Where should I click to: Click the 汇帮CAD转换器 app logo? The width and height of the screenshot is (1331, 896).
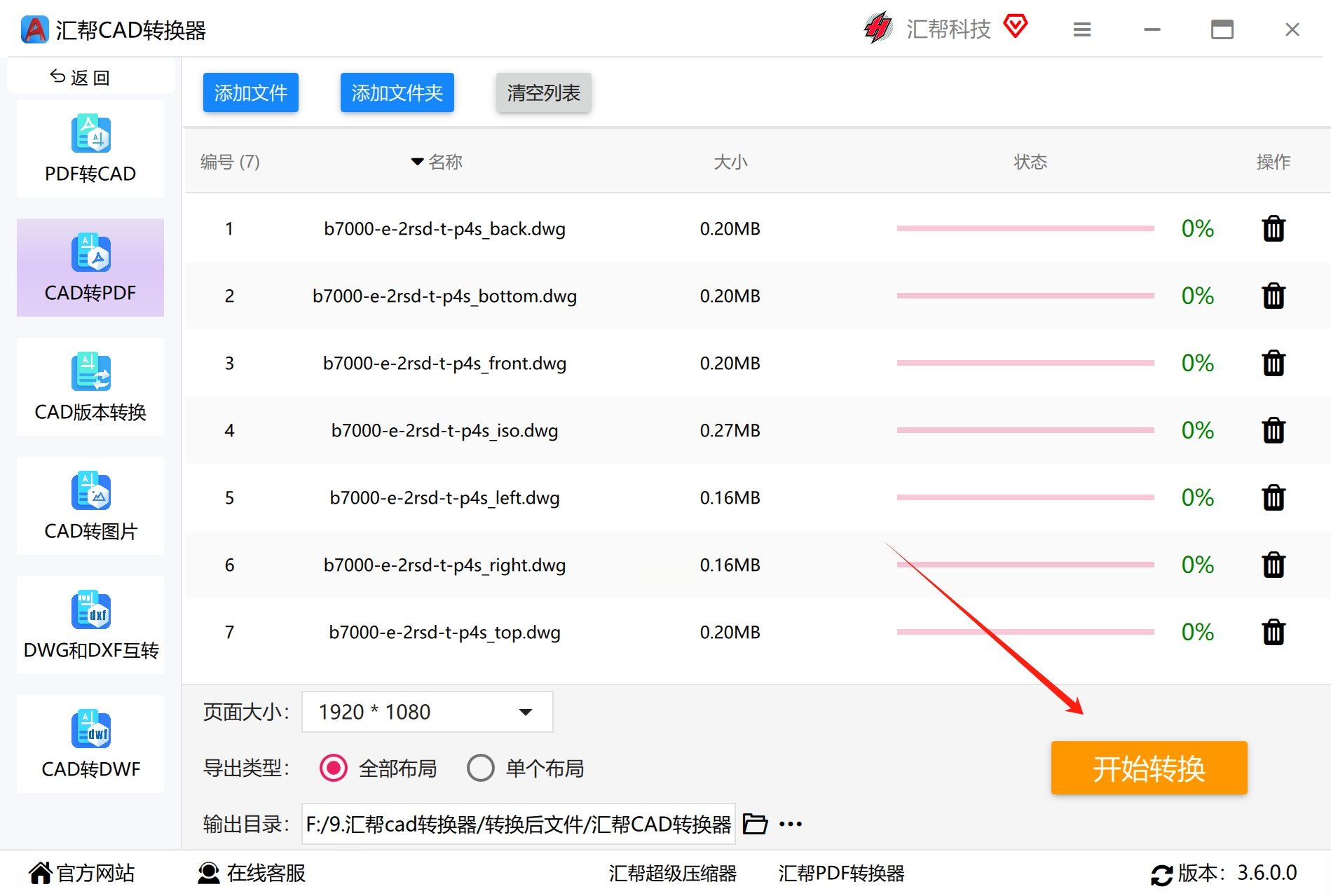click(35, 29)
